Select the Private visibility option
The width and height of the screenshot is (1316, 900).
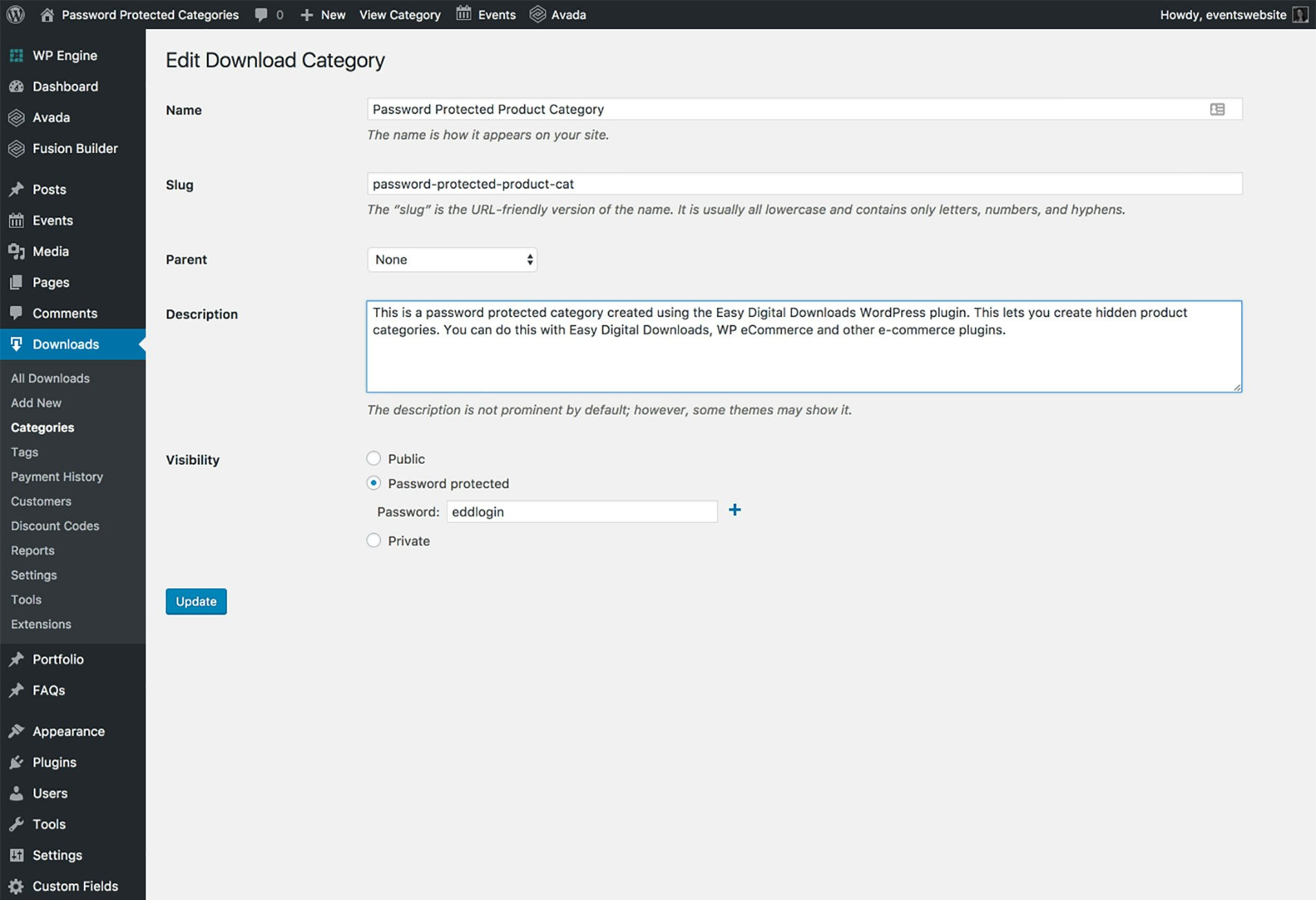(x=373, y=541)
